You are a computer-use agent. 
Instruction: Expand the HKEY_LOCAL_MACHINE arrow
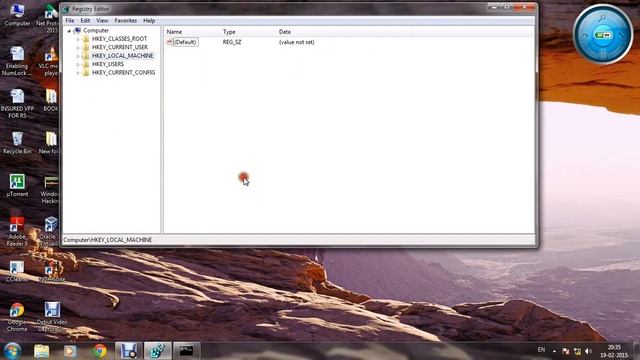(78, 56)
